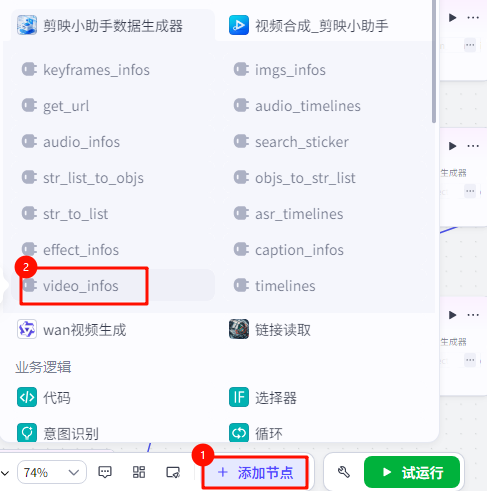Click the node list vertical scrollbar
This screenshot has width=487, height=491.
pos(434,61)
